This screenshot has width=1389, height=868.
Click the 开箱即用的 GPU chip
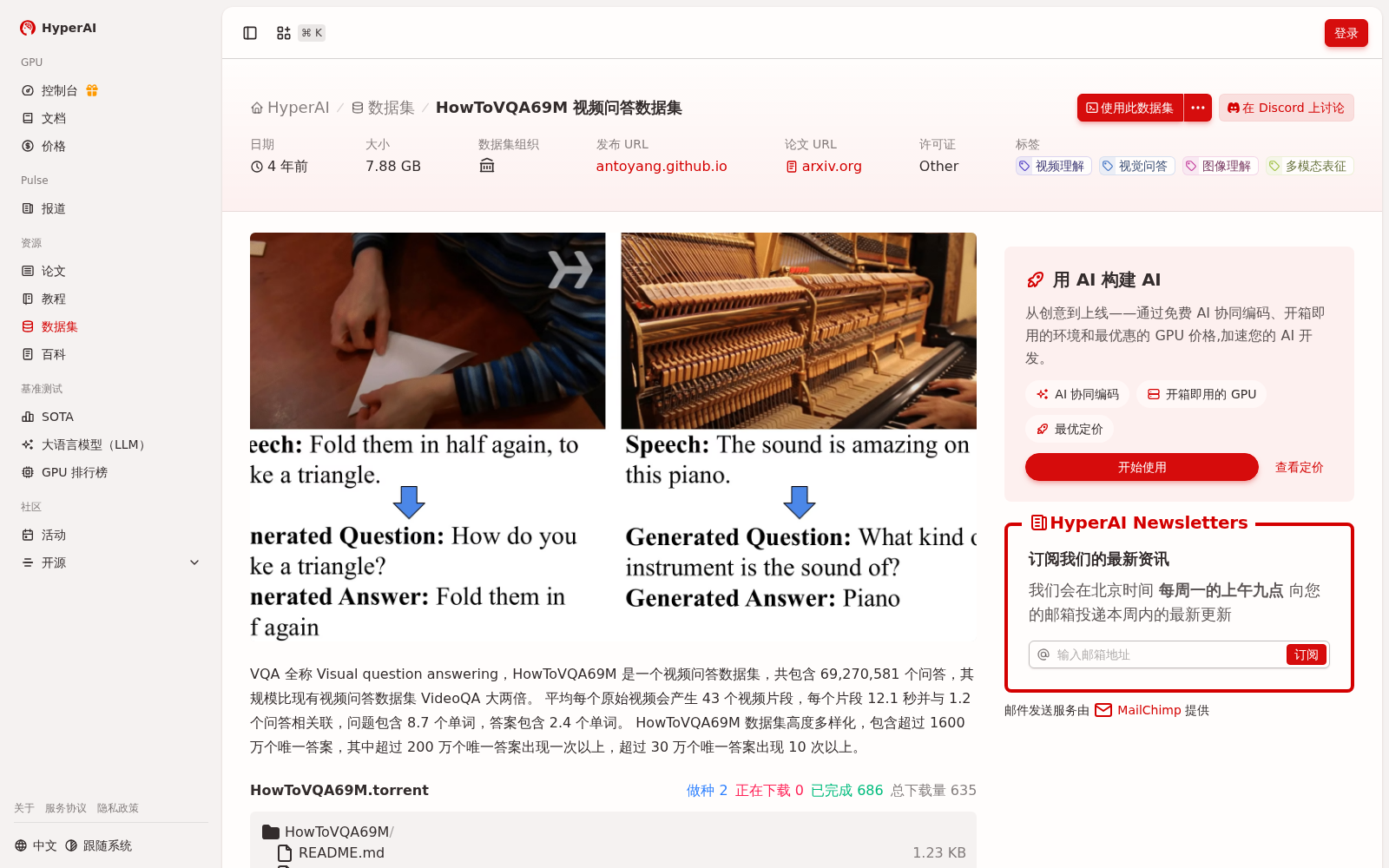click(x=1201, y=394)
